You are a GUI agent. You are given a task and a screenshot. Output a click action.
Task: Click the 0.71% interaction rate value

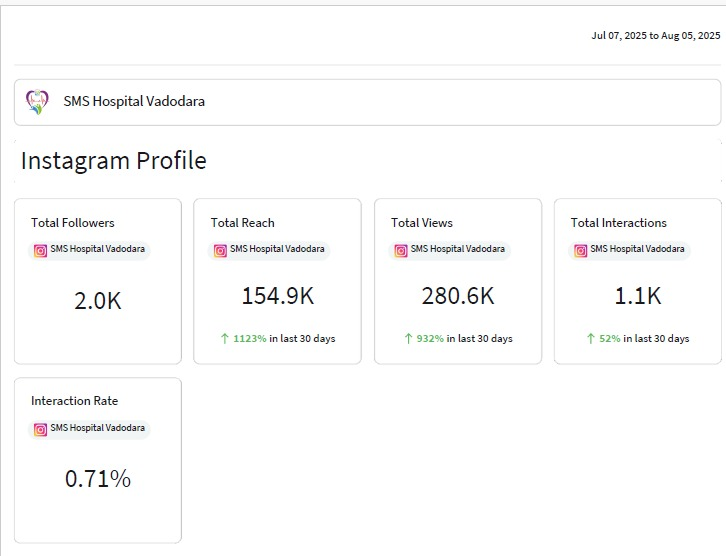pyautogui.click(x=98, y=479)
